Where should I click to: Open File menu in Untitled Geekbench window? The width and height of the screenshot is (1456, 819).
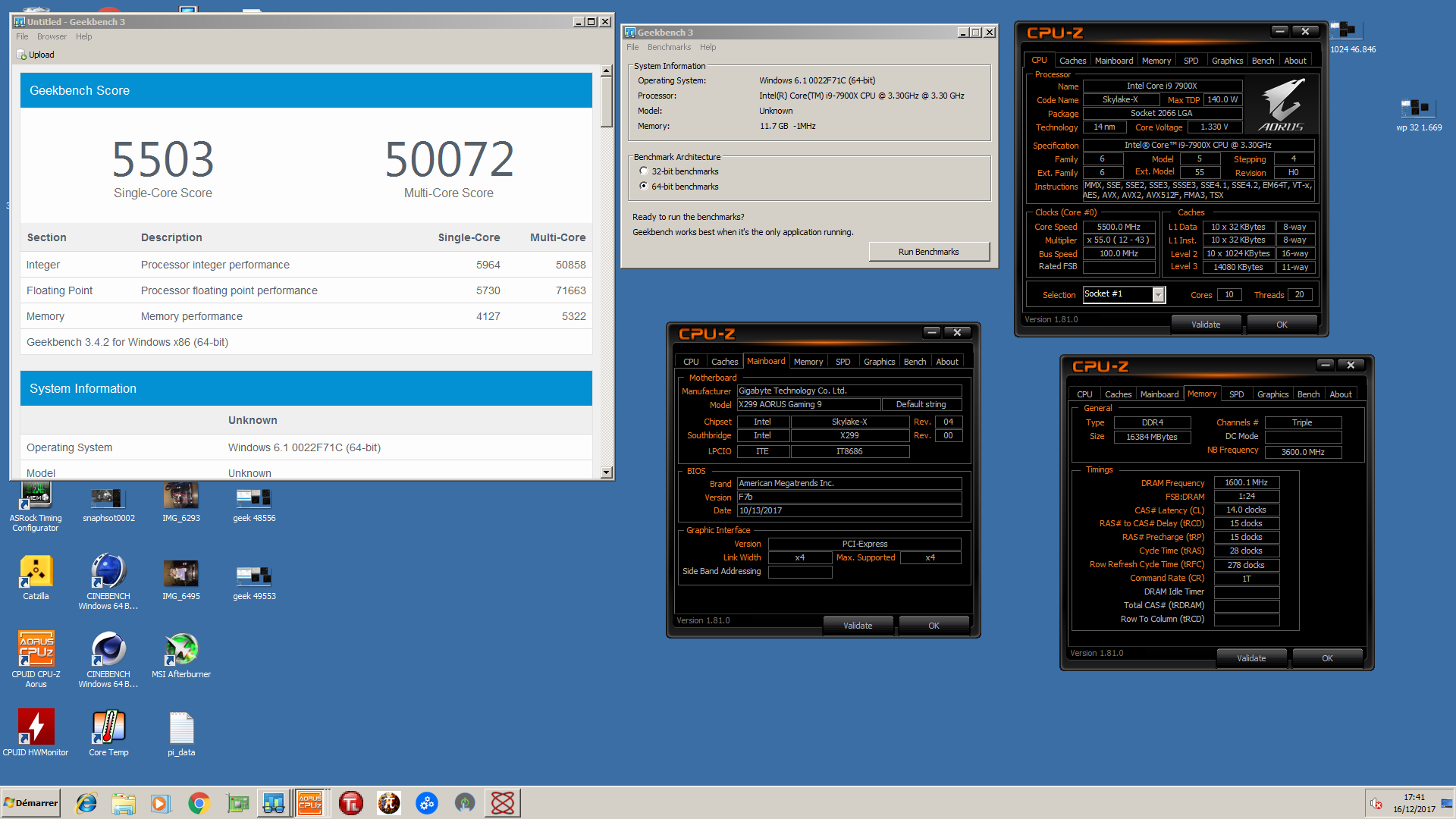[22, 36]
